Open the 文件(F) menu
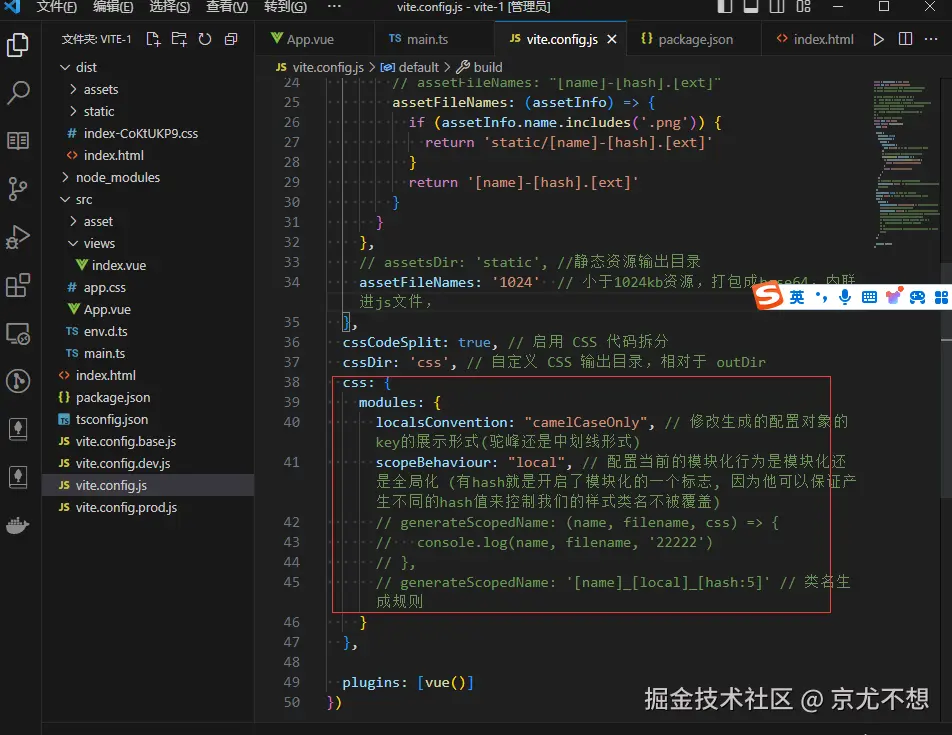952x735 pixels. tap(56, 7)
